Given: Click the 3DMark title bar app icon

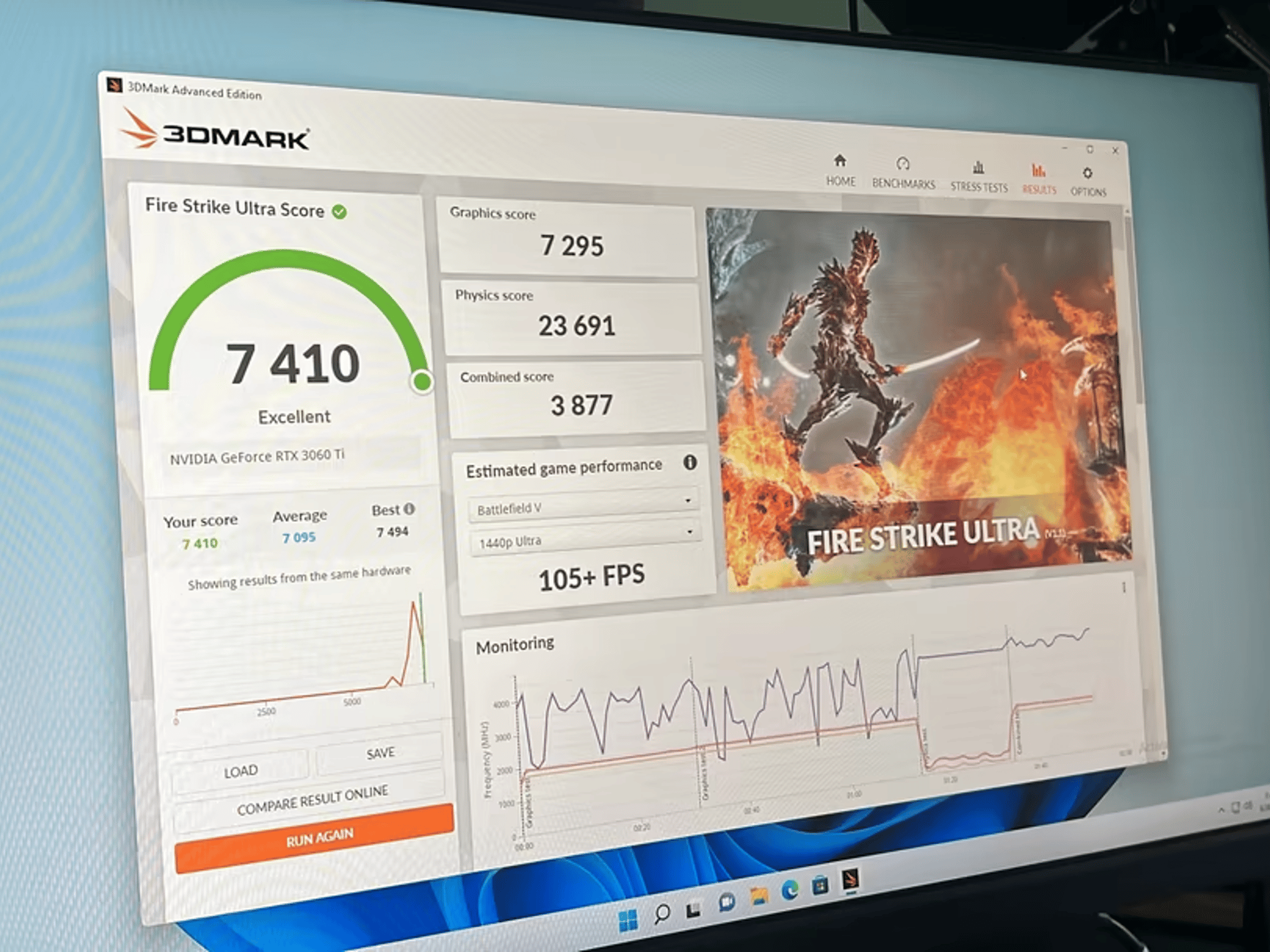Looking at the screenshot, I should (x=113, y=84).
